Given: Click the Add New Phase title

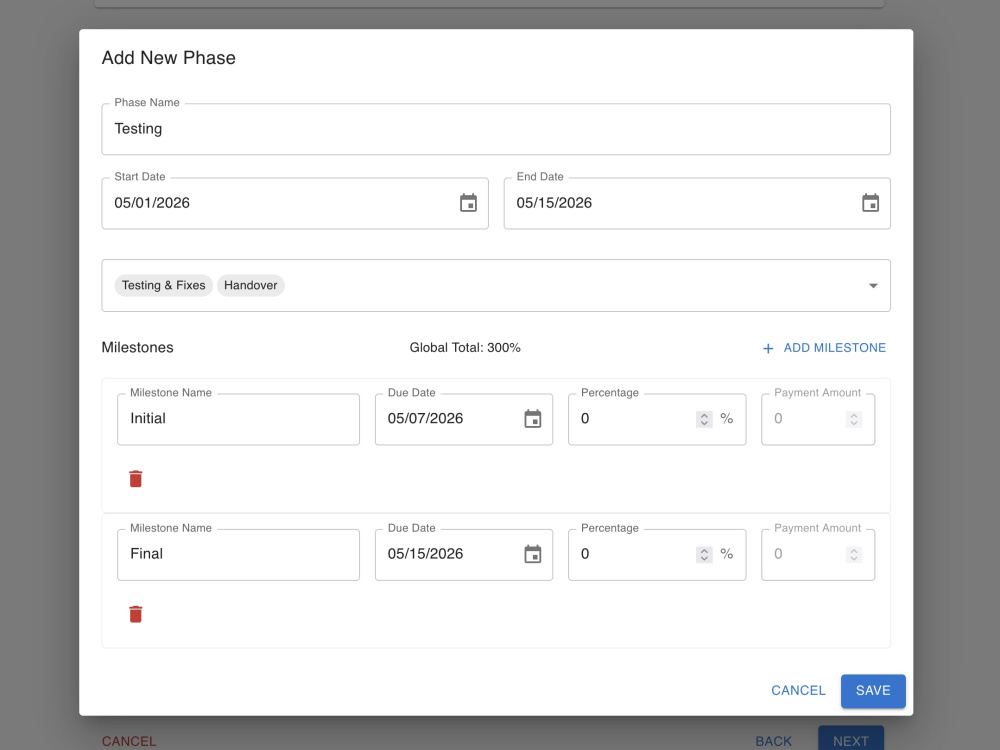Looking at the screenshot, I should pyautogui.click(x=168, y=58).
